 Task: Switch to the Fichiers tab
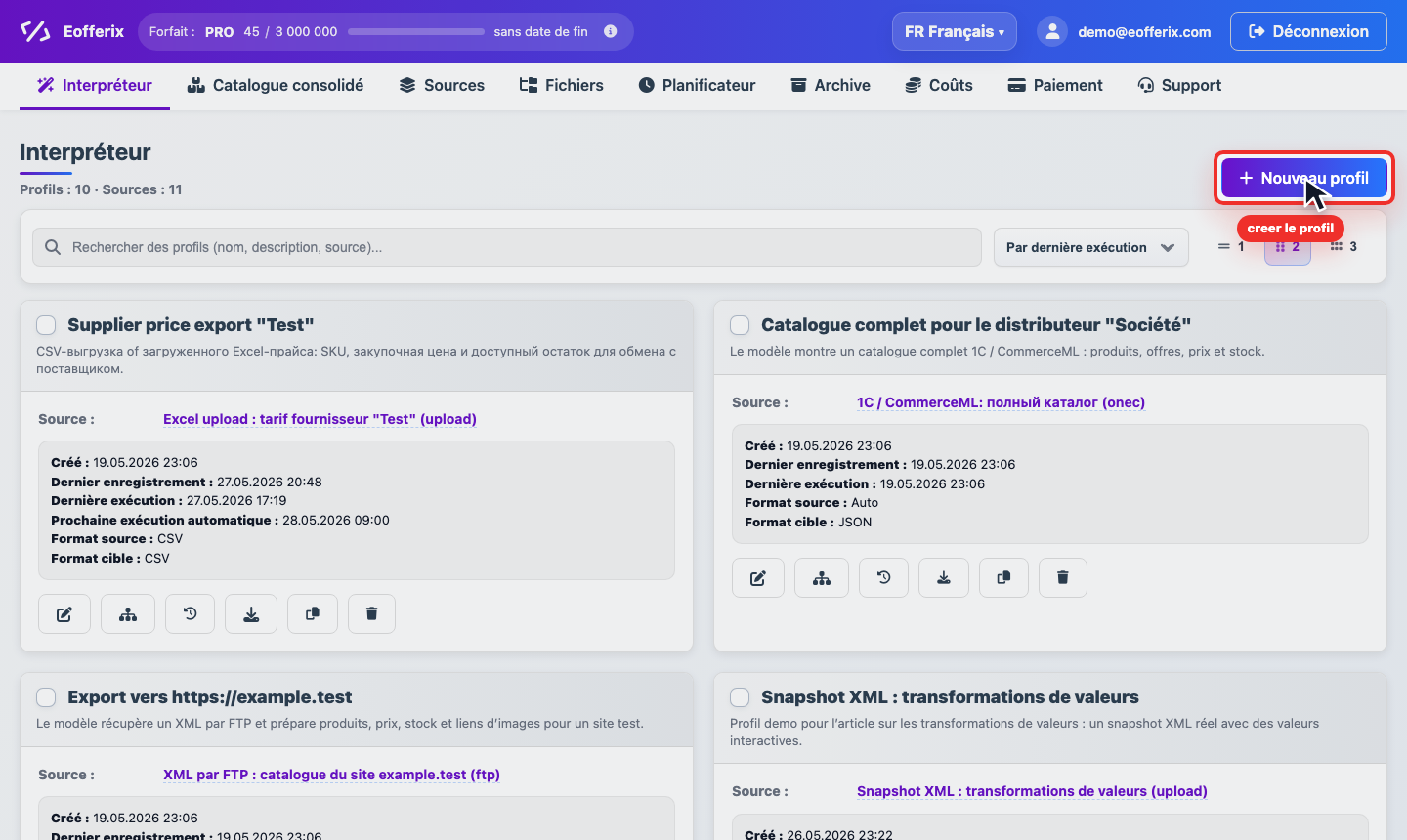[562, 85]
